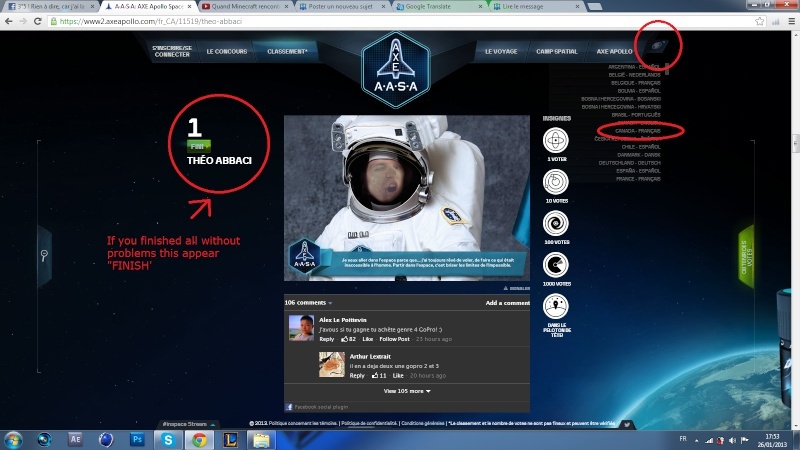Viewport: 800px width, 450px height.
Task: Click the 1000 Votes badge icon
Action: click(x=556, y=265)
